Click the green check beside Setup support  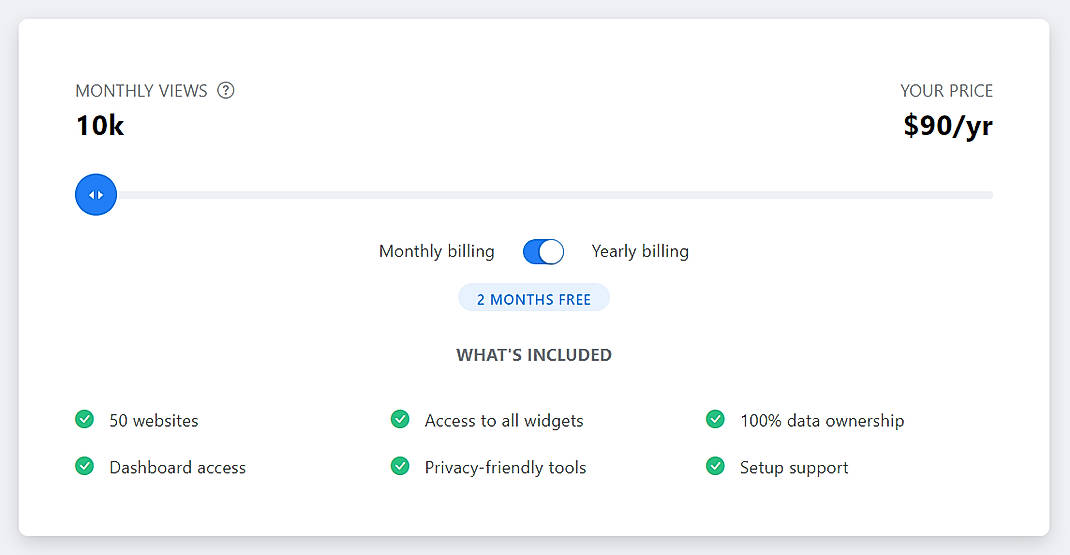[x=715, y=466]
